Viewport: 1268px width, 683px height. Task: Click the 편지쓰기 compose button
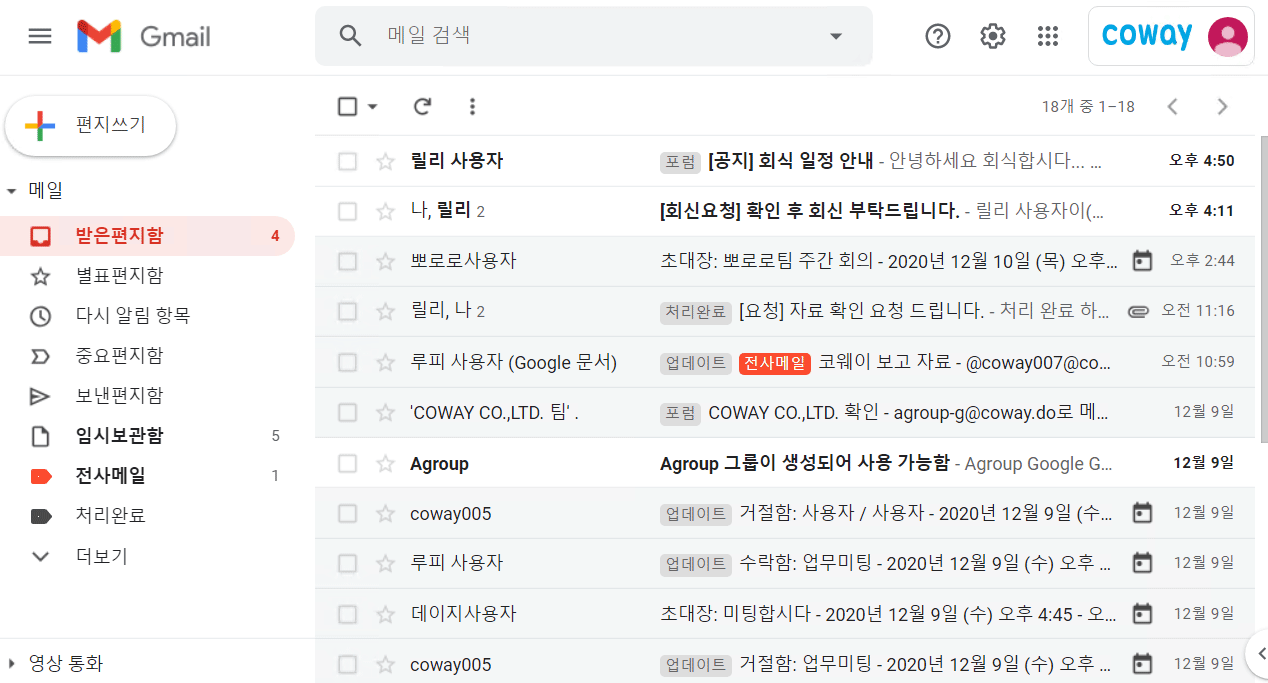coord(91,126)
